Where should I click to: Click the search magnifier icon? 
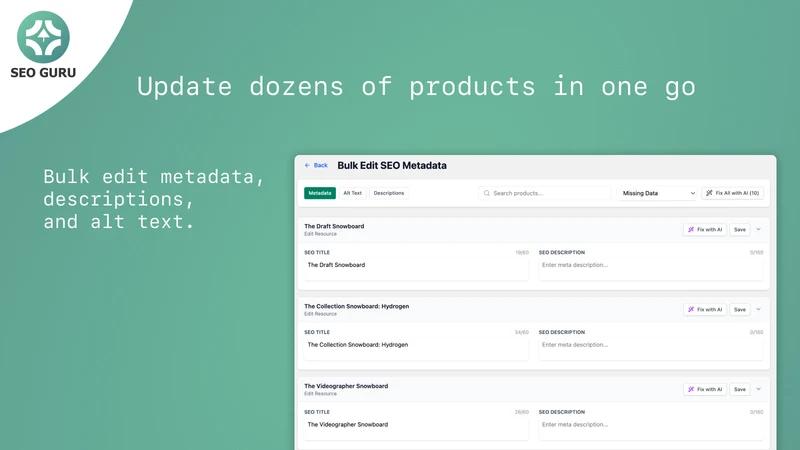pos(487,193)
